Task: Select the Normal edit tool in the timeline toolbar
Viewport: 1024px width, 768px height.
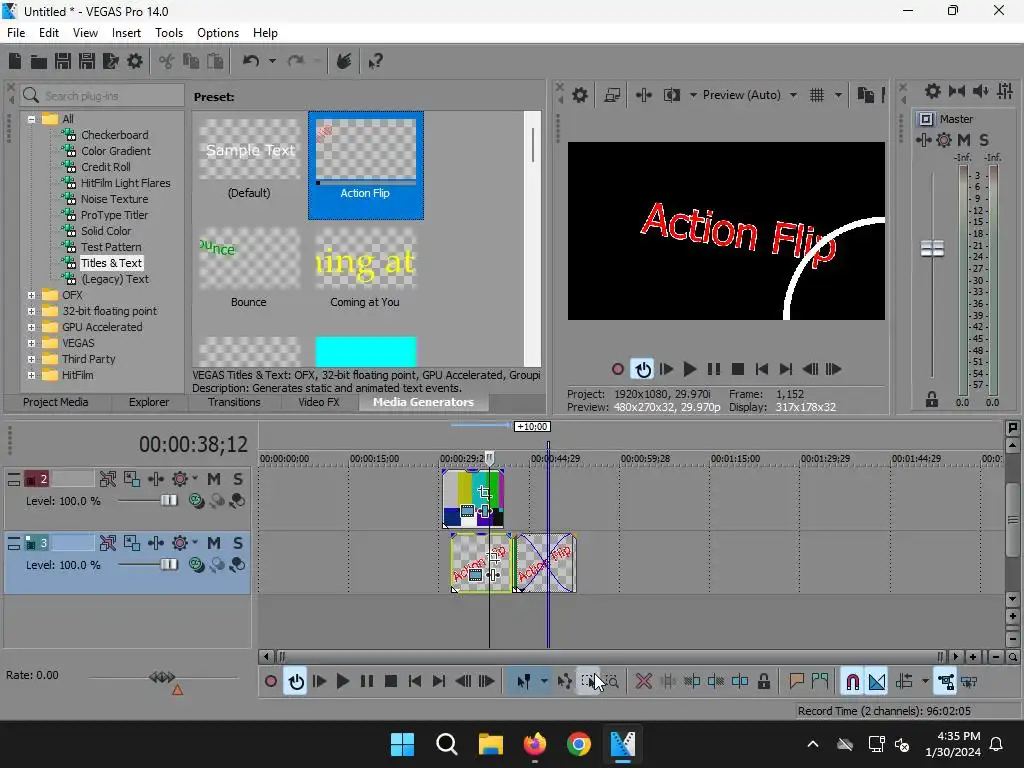Action: 524,682
